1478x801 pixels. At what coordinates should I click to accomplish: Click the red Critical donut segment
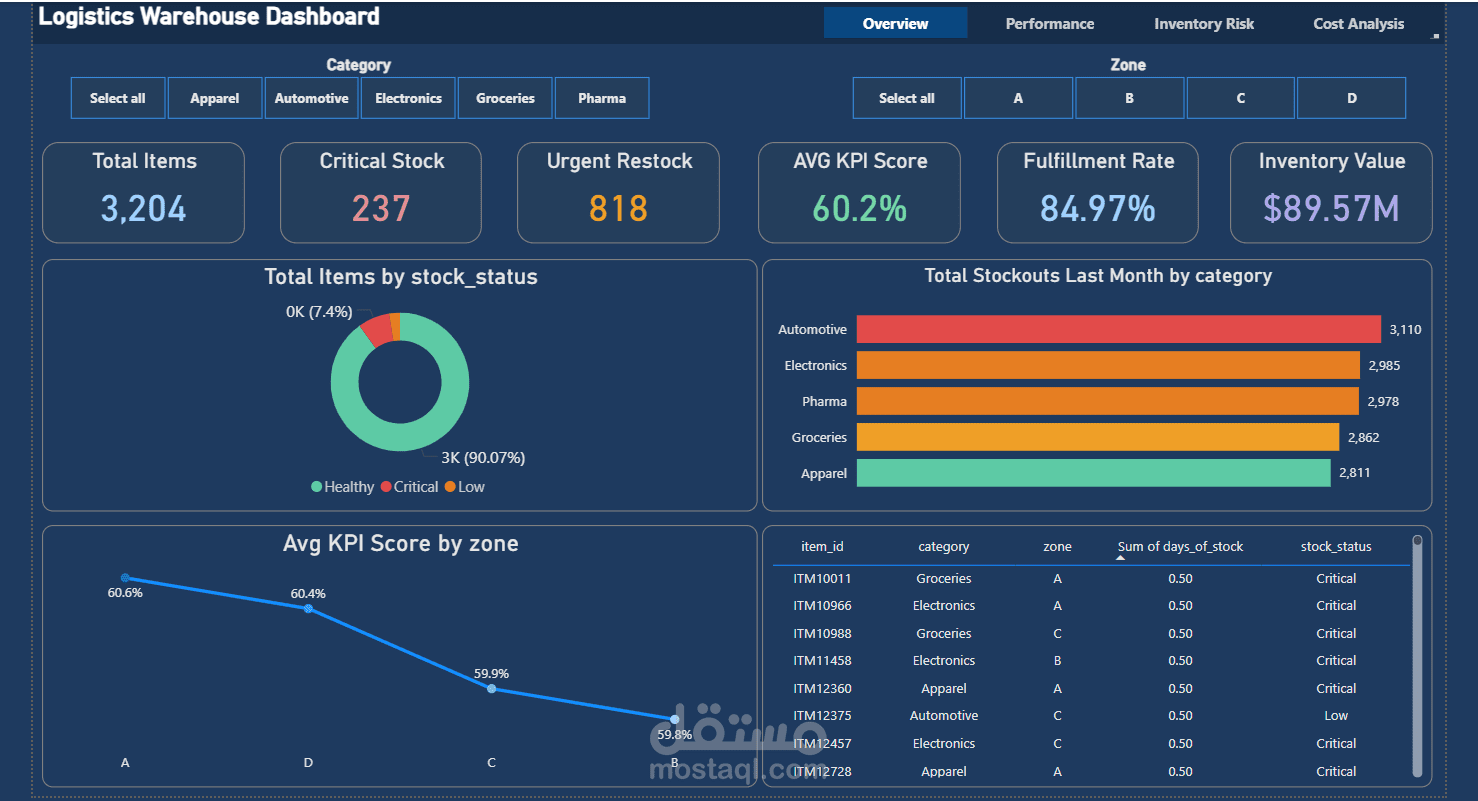tap(376, 330)
